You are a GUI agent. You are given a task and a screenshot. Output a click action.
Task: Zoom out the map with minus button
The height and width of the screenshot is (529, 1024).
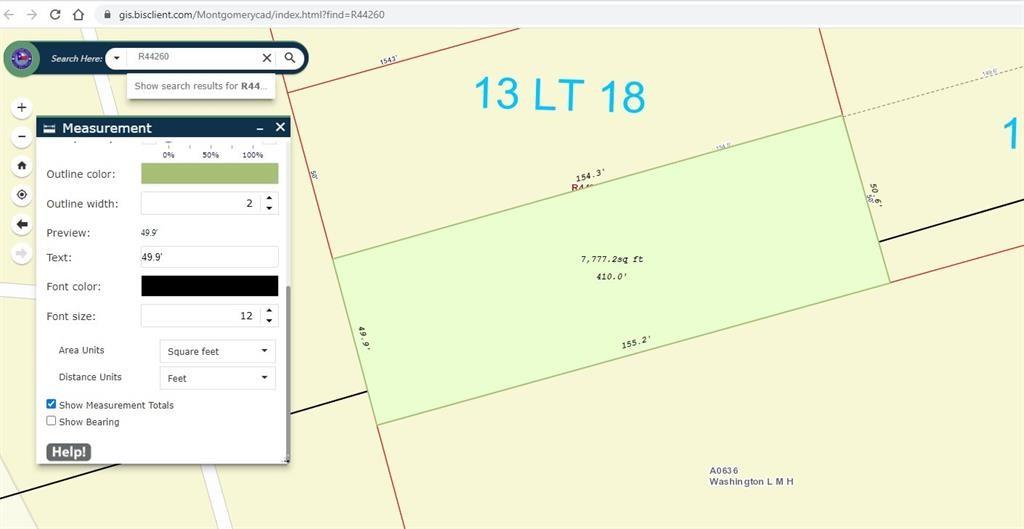point(22,136)
